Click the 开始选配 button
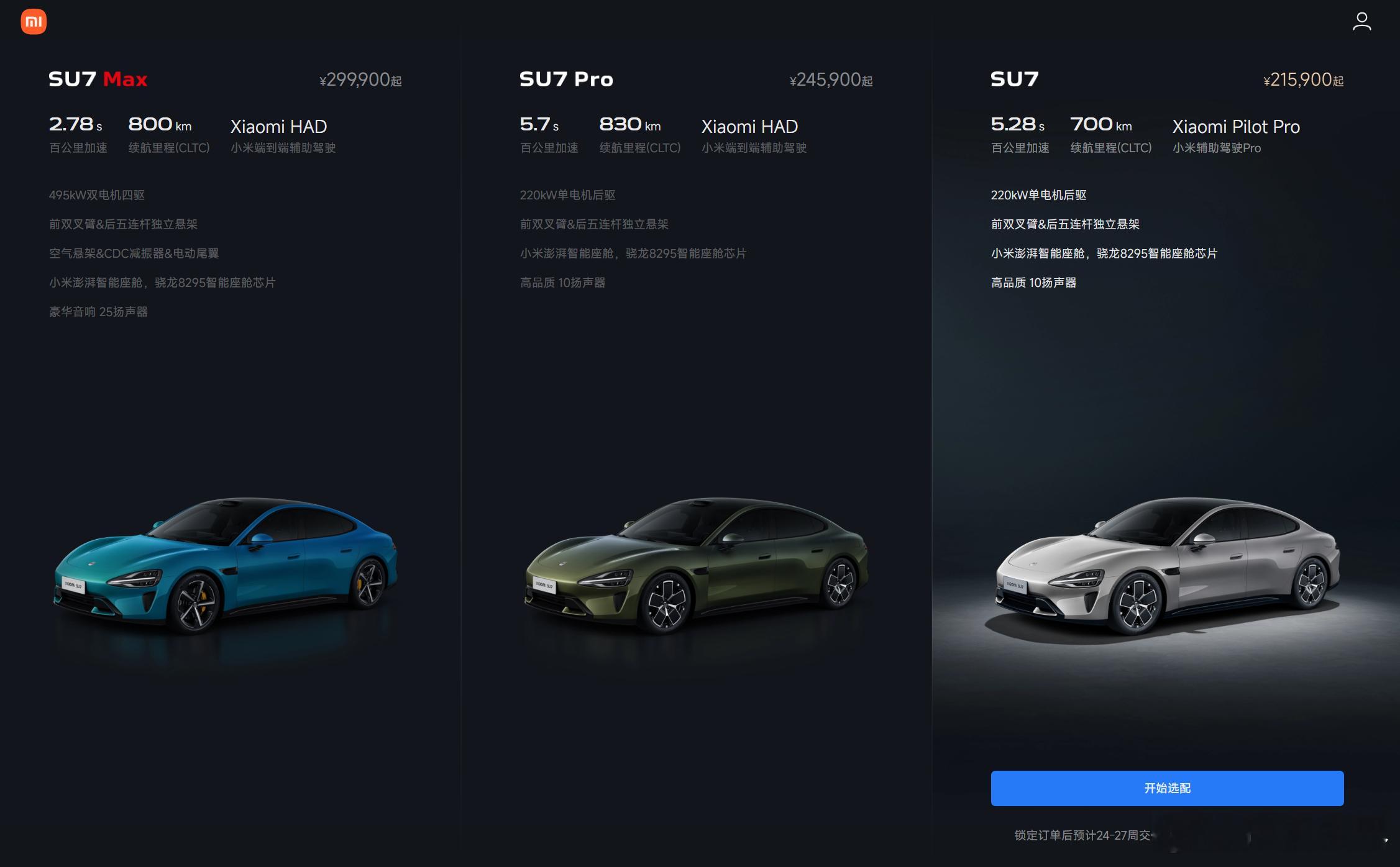 1167,788
